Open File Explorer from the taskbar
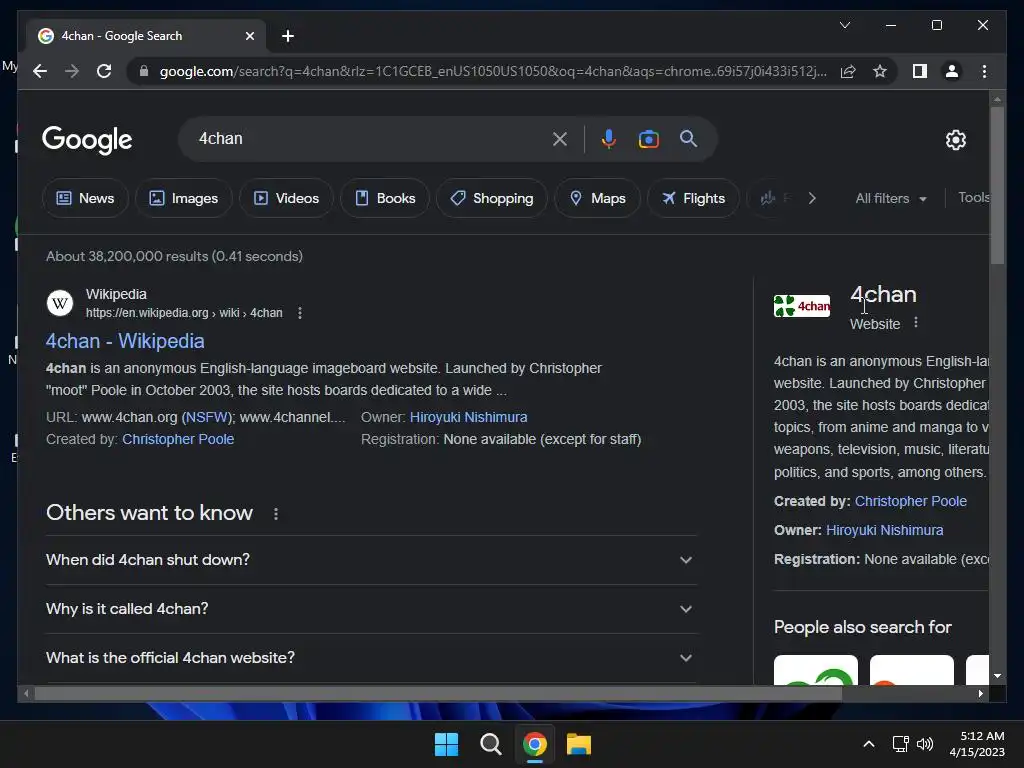 click(x=579, y=744)
